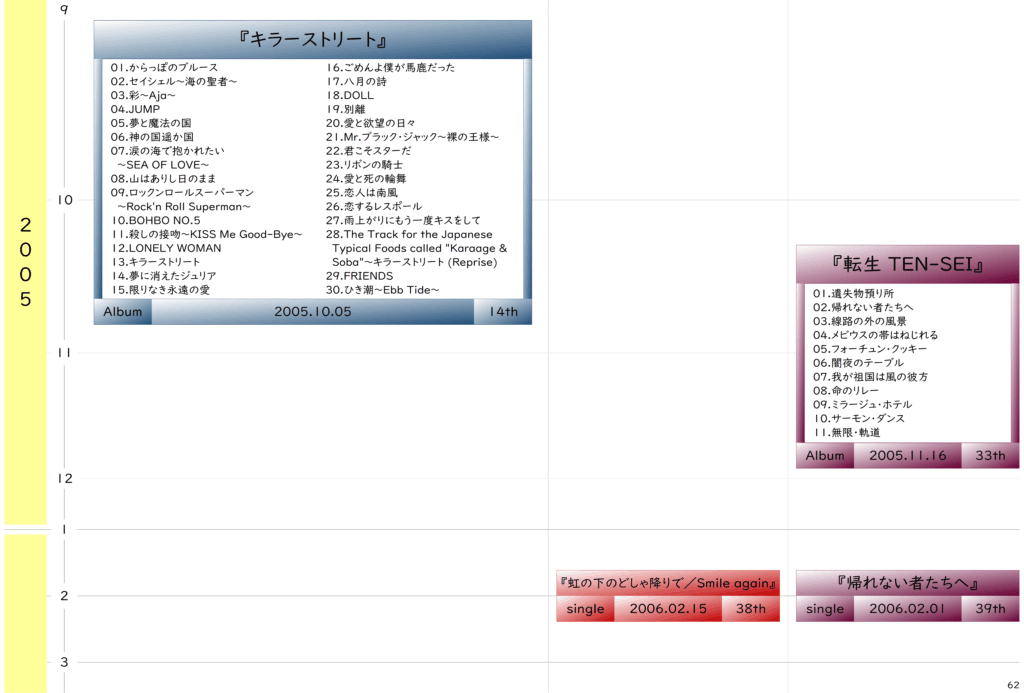
Task: Select track 11.無限・軌道 in TEN-SEI list
Action: click(x=846, y=432)
